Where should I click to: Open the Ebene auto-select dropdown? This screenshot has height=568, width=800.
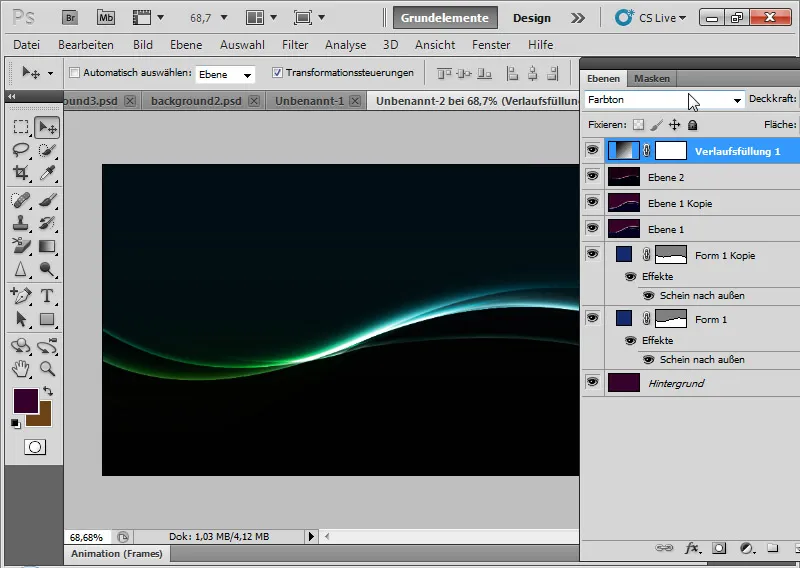(225, 75)
